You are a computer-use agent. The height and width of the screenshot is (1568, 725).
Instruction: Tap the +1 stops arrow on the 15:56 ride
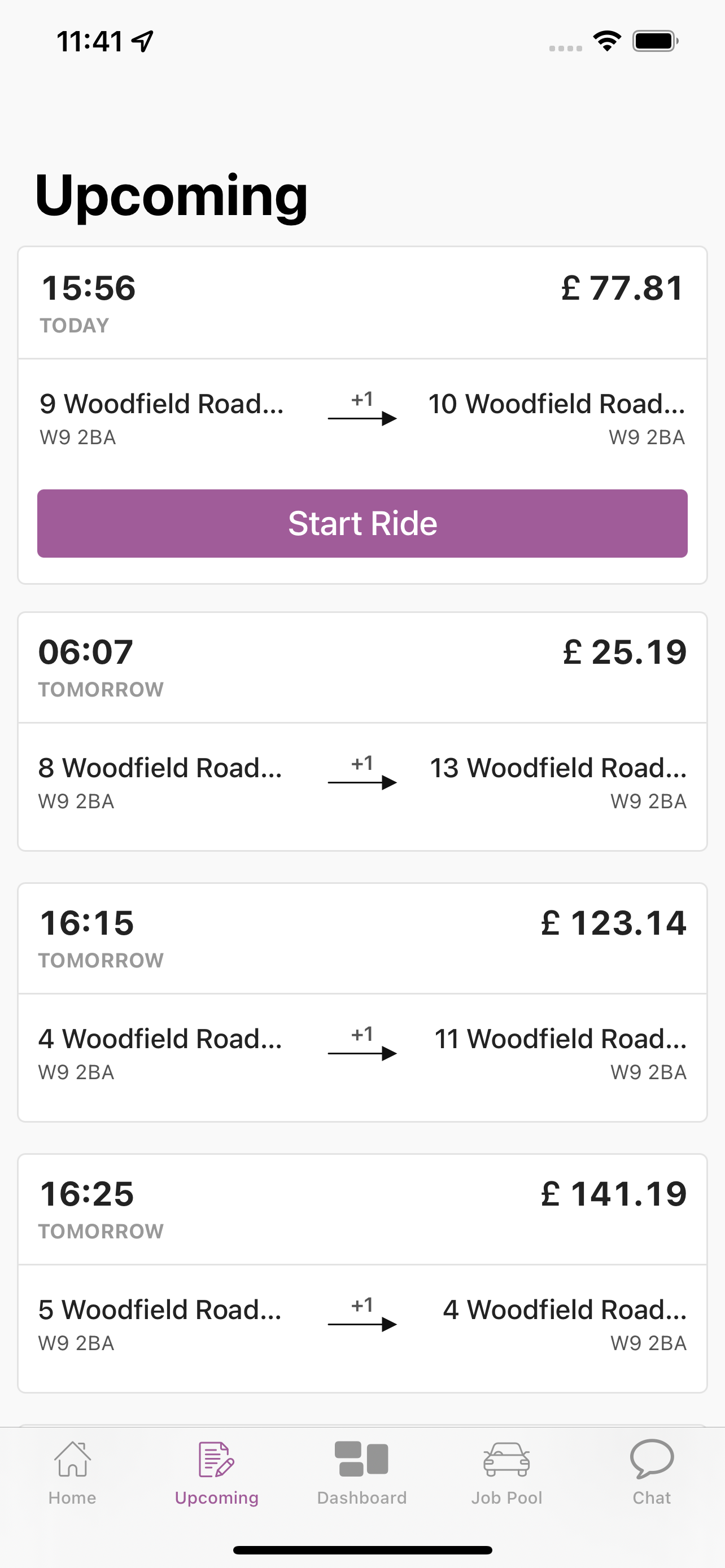(362, 409)
